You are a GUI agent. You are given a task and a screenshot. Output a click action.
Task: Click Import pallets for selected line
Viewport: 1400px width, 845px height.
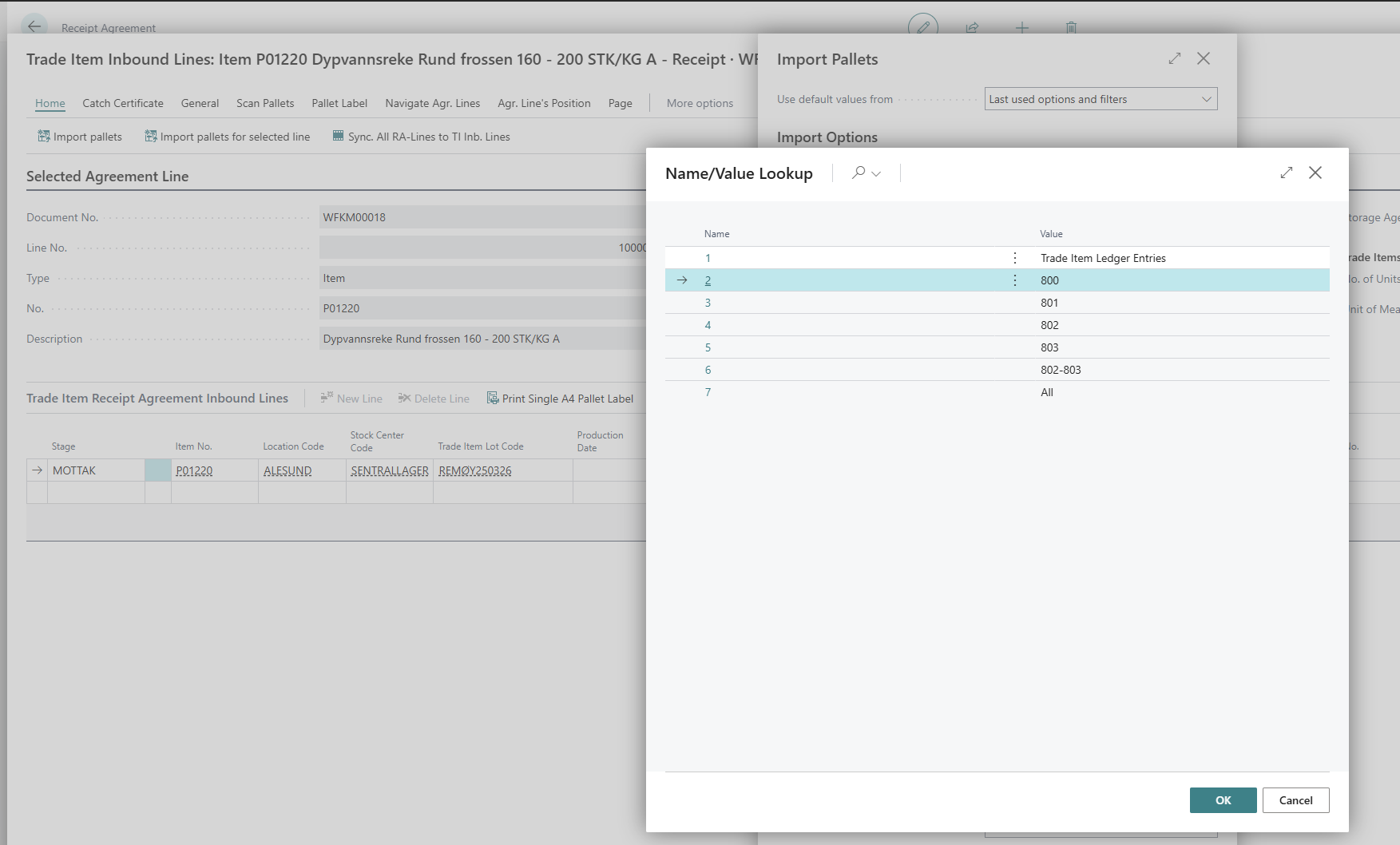pos(227,137)
